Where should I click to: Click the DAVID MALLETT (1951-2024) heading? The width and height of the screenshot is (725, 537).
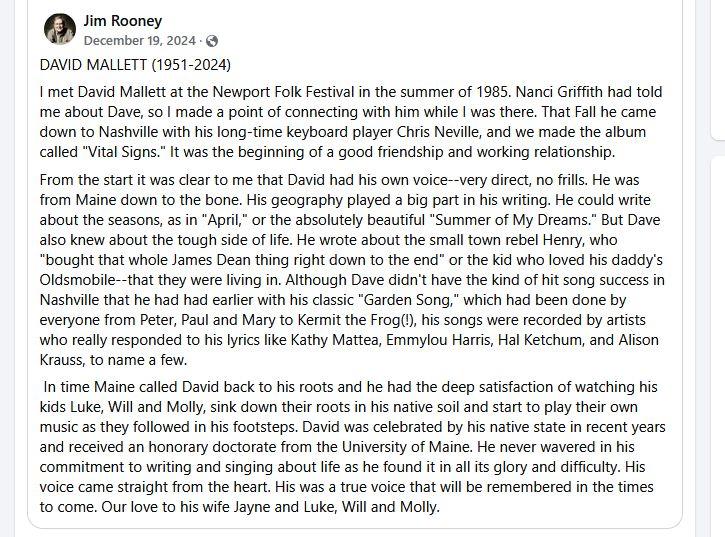(135, 66)
